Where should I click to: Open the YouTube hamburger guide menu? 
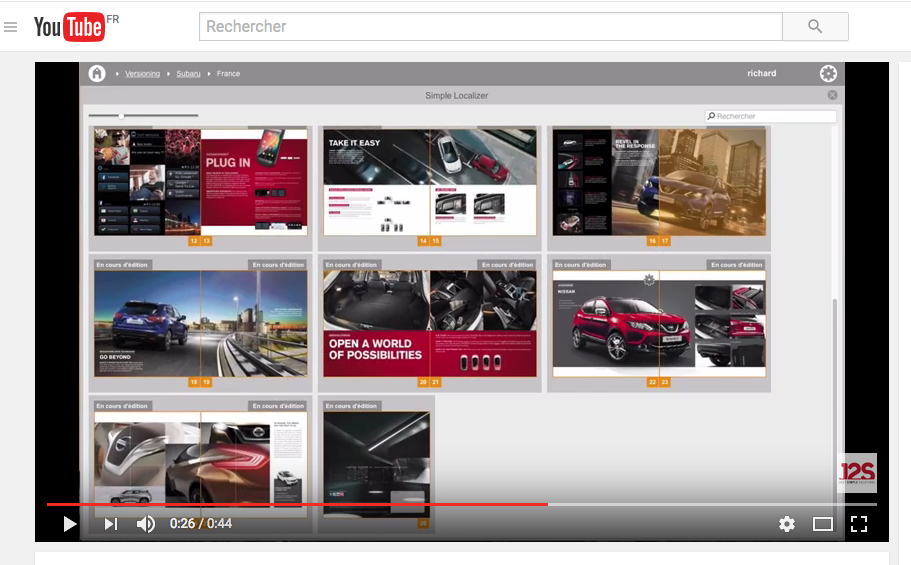tap(11, 27)
